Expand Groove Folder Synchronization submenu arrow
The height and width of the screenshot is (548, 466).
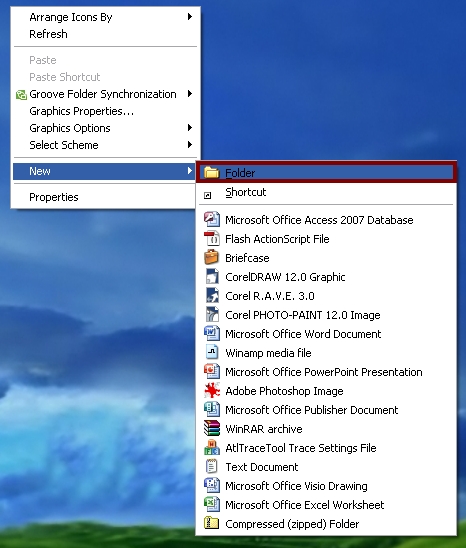tap(190, 93)
